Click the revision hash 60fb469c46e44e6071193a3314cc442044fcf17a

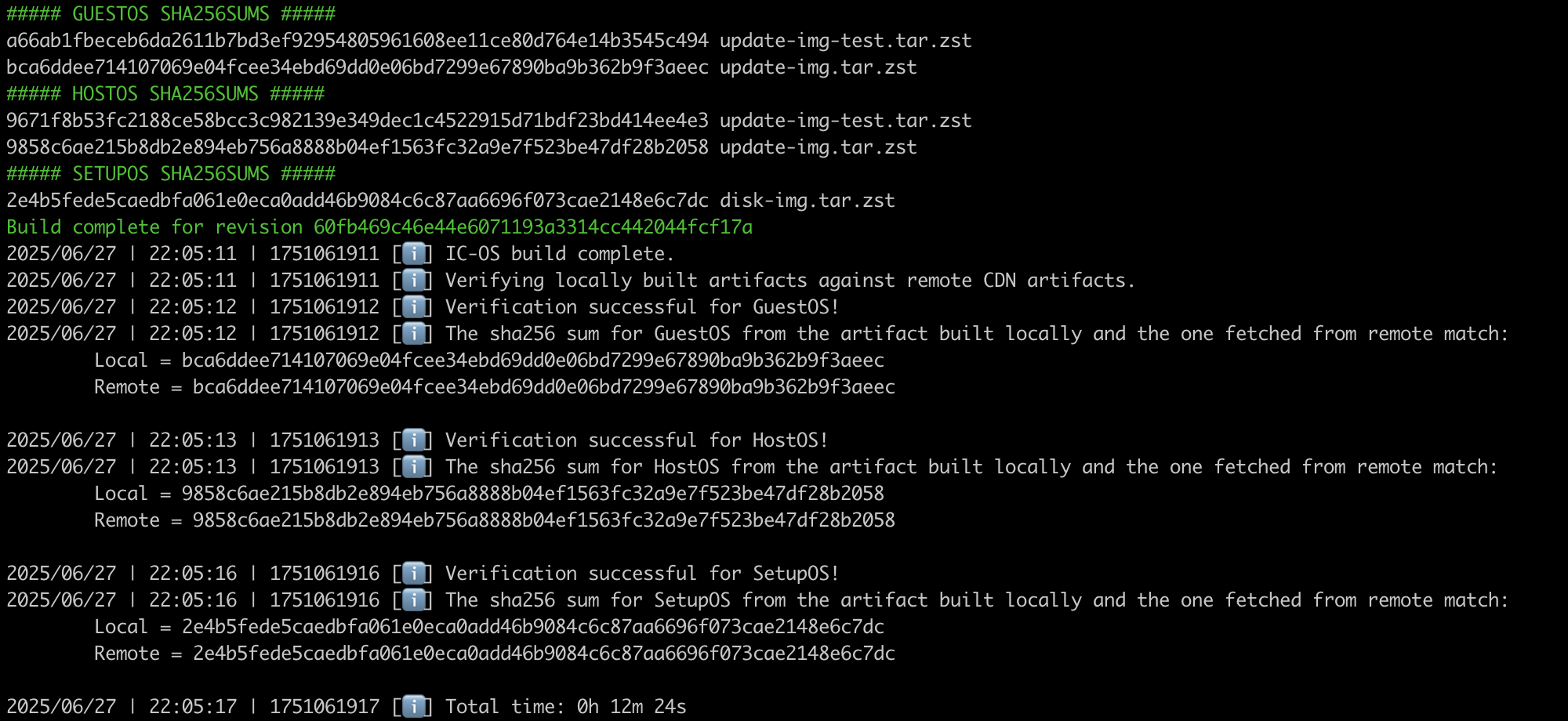pyautogui.click(x=533, y=227)
